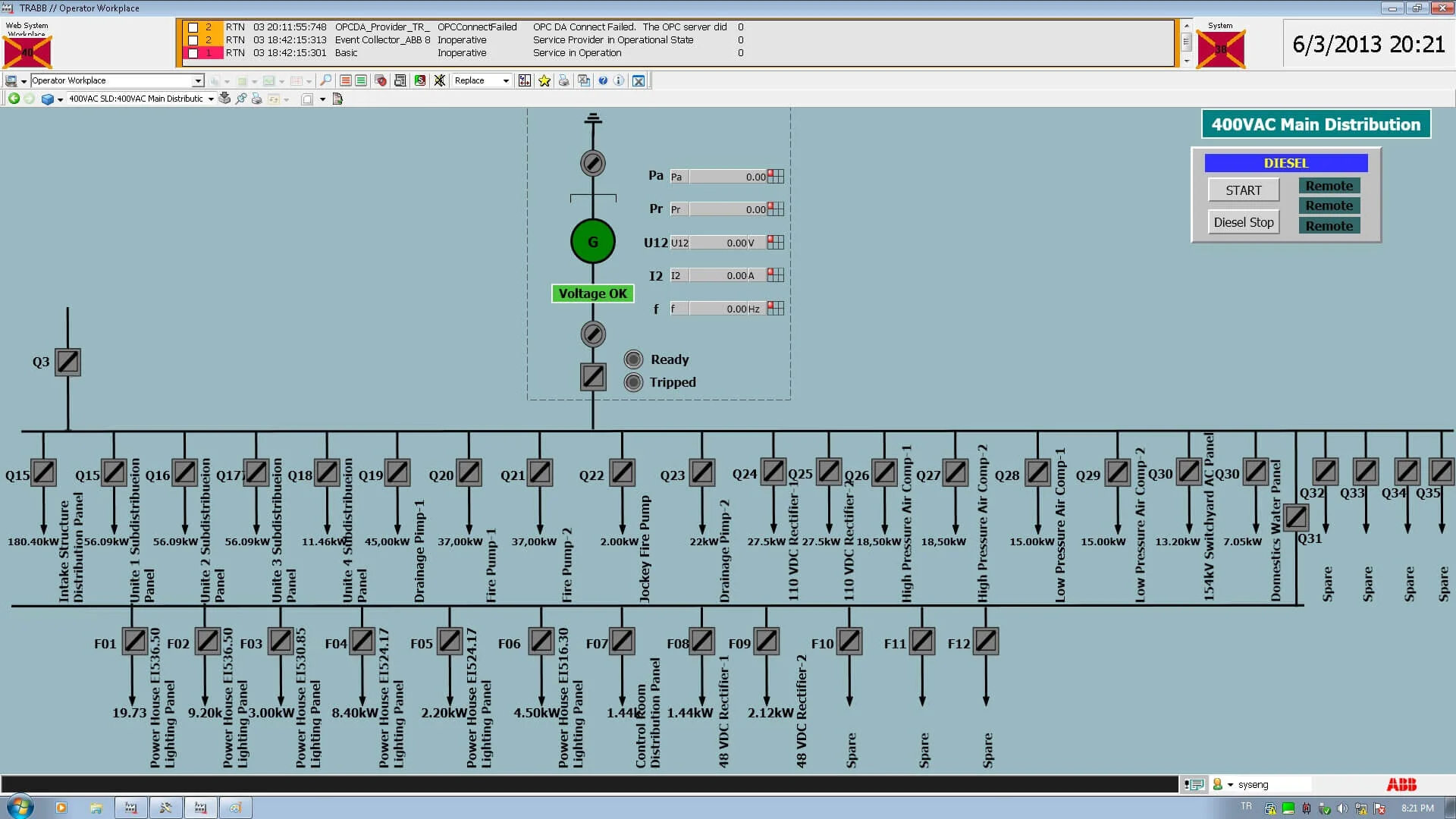Screen dimensions: 1456x819
Task: Check the Event Collector_ABB alarm checkbox
Action: pyautogui.click(x=193, y=40)
